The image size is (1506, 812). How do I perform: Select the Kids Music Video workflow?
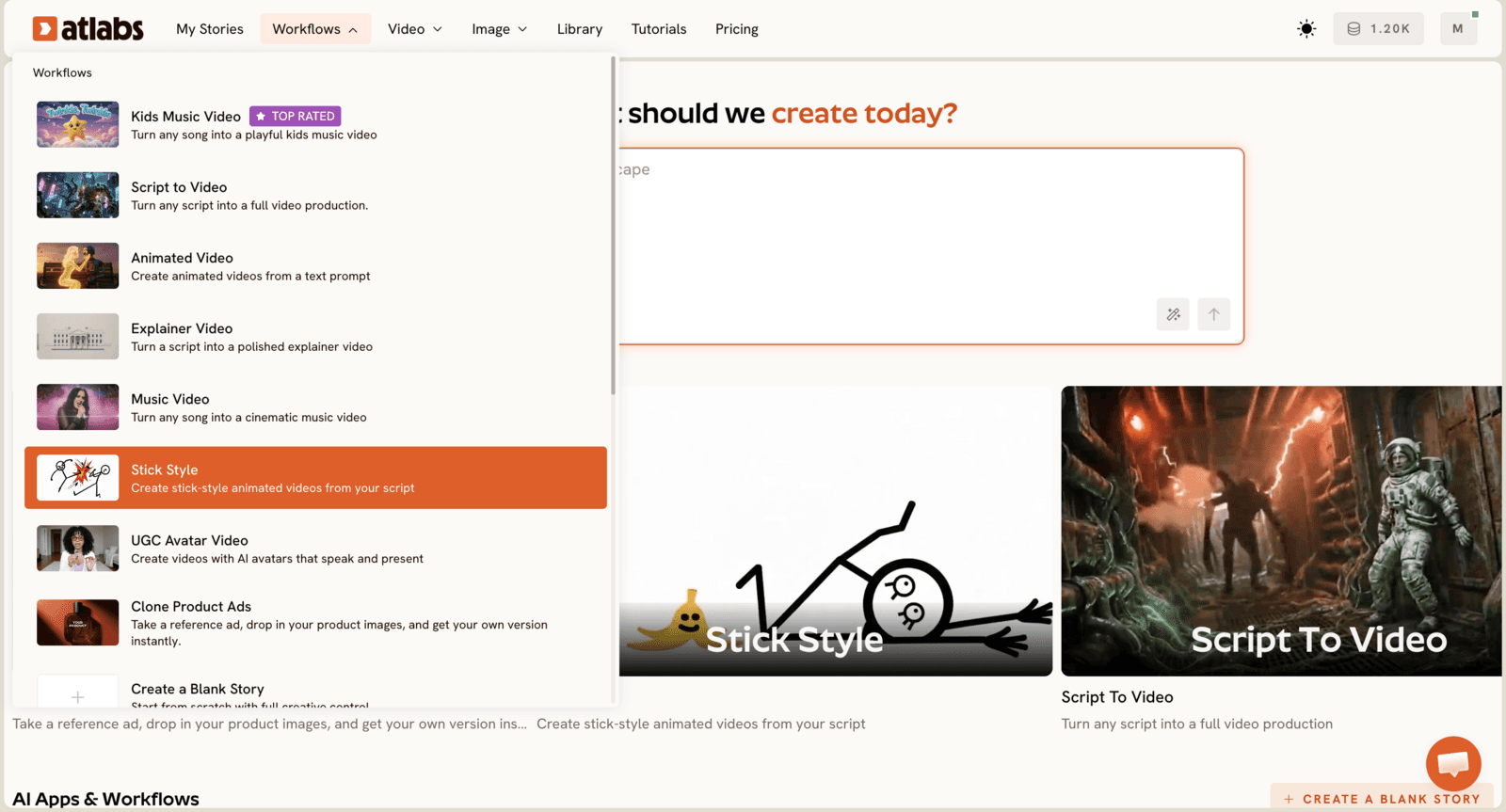[x=315, y=124]
